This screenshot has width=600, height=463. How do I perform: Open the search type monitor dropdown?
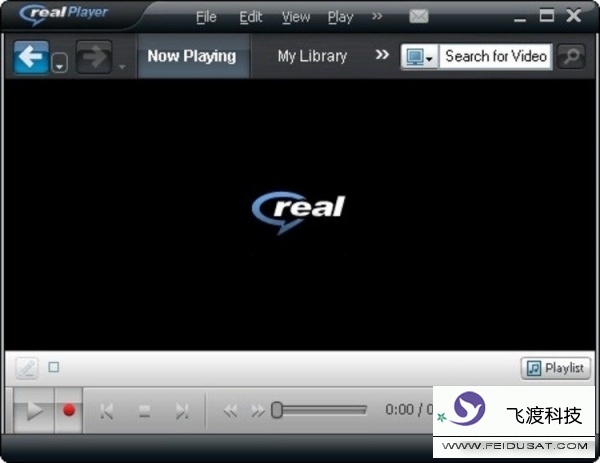pos(420,57)
